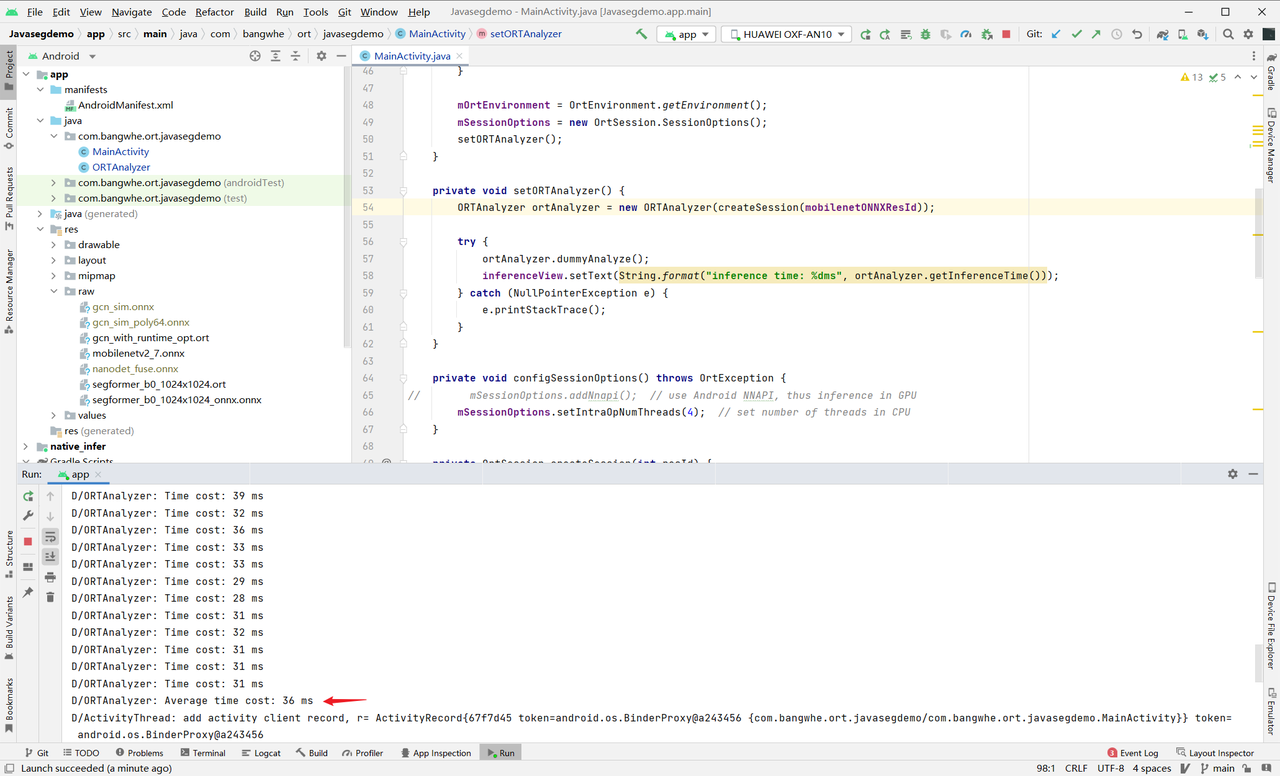Click the Git Rollback undo arrow
This screenshot has width=1280, height=776.
coord(1137,34)
